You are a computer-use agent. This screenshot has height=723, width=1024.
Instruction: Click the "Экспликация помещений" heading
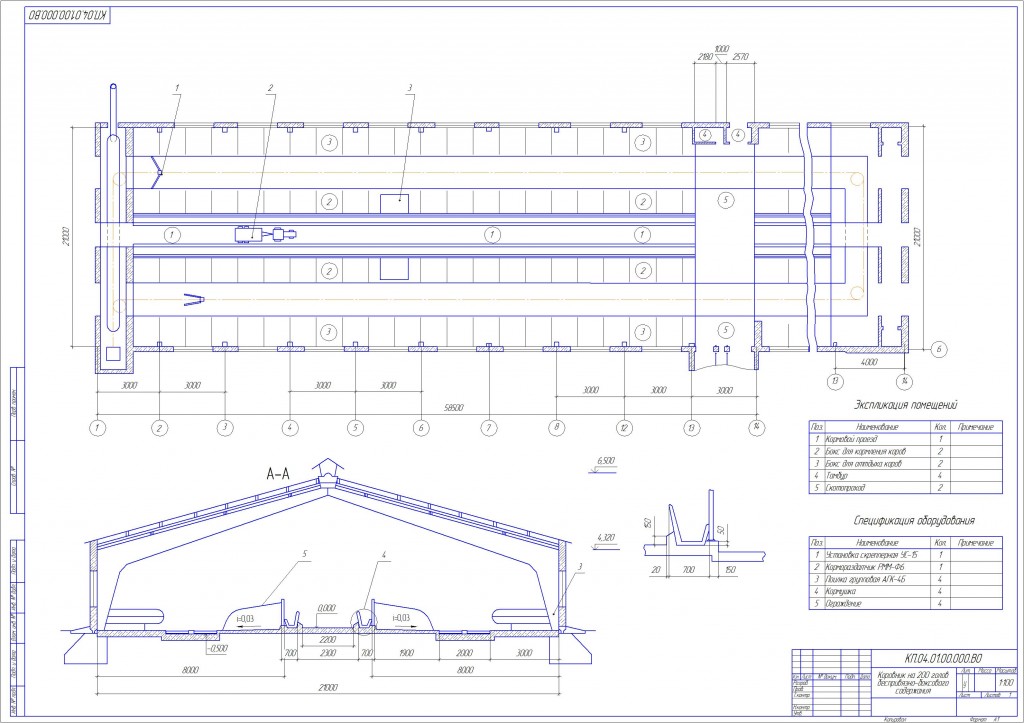coord(906,405)
